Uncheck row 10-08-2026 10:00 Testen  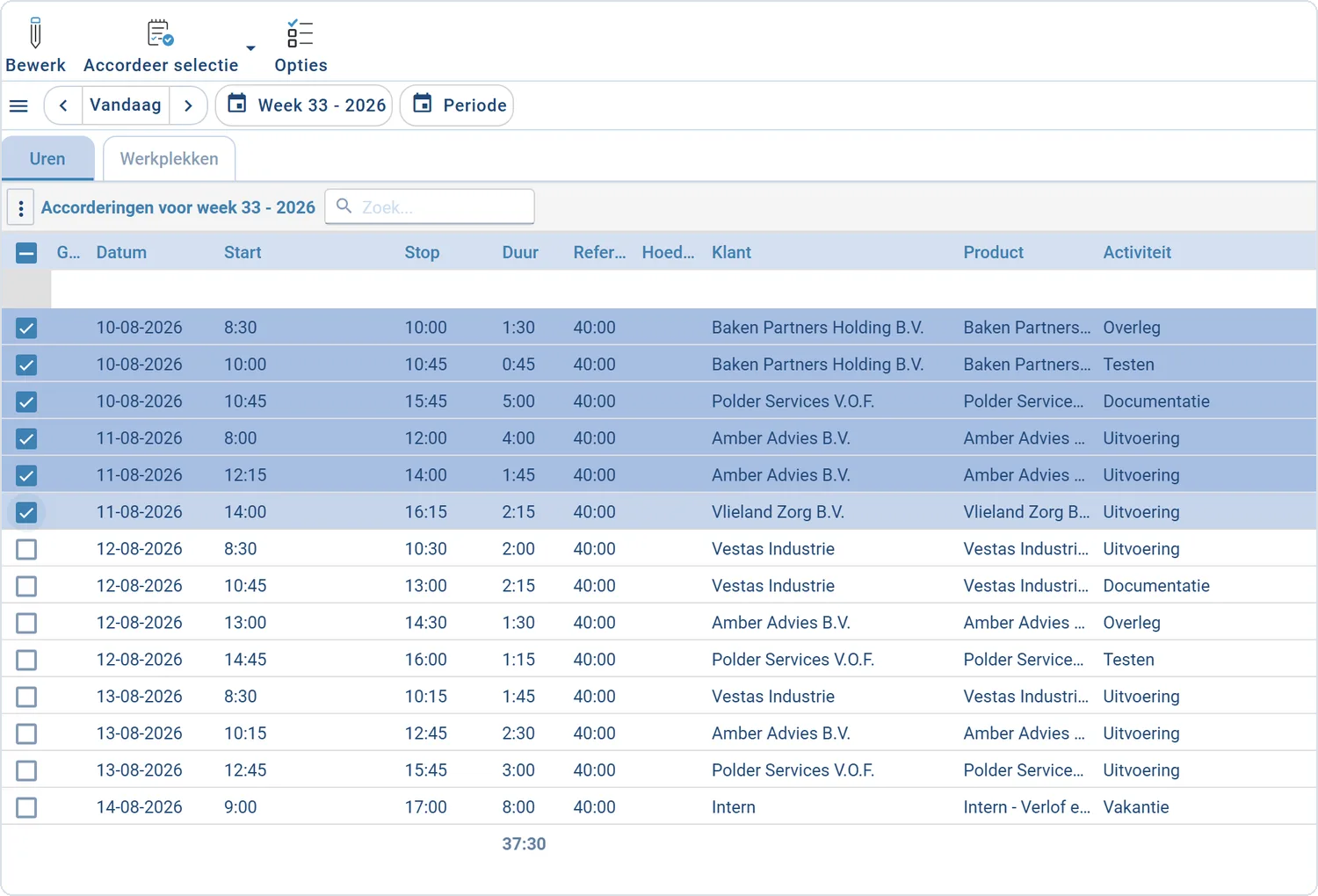pos(26,365)
